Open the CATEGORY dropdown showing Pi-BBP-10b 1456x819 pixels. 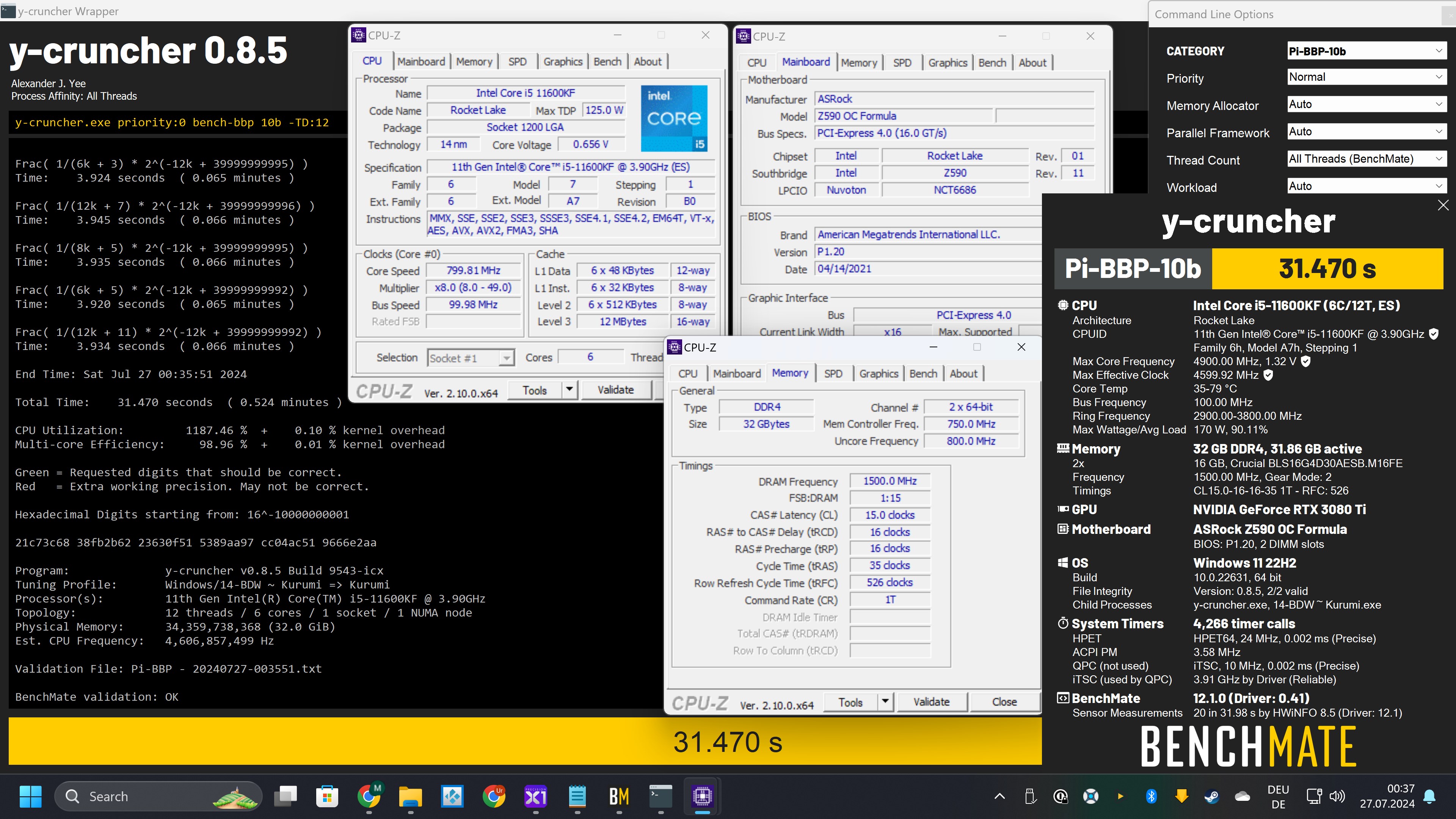1366,51
